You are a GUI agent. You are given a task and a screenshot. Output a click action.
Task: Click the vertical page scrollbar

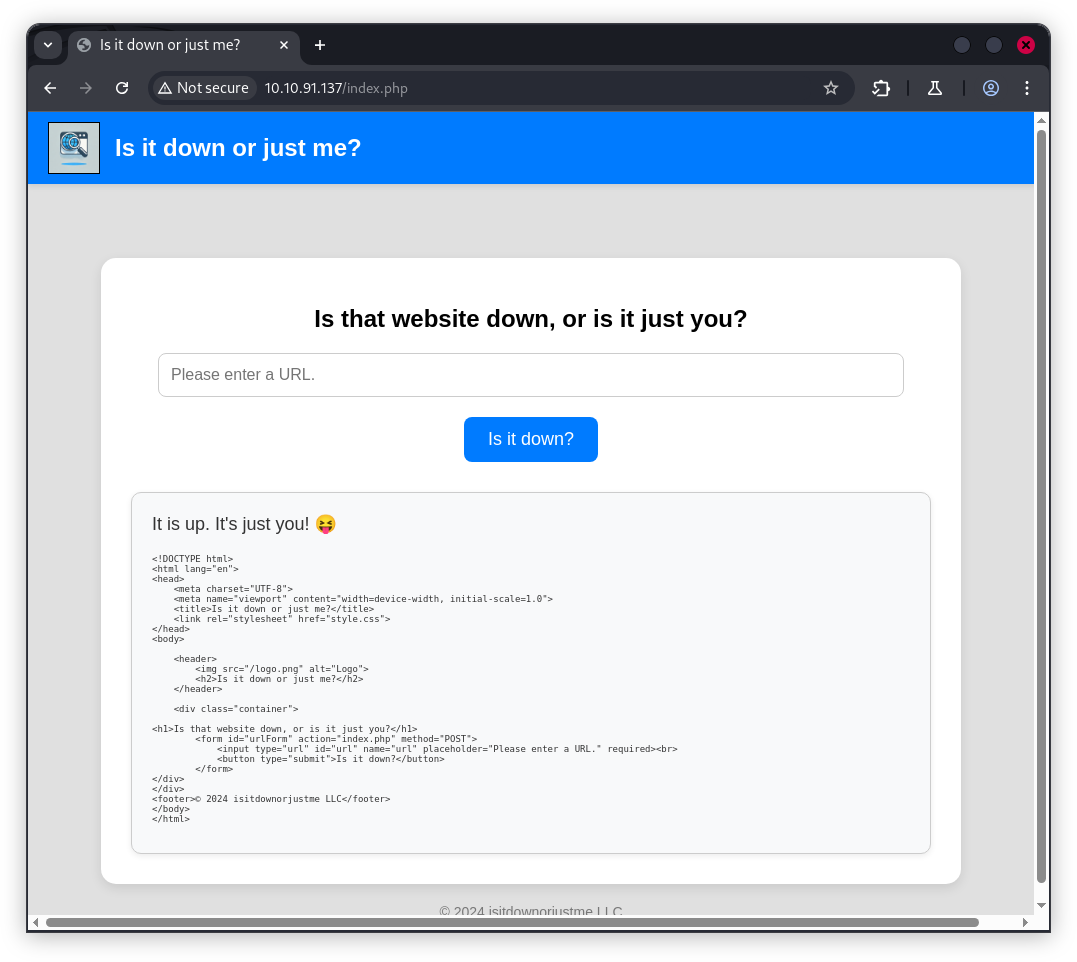(1041, 500)
